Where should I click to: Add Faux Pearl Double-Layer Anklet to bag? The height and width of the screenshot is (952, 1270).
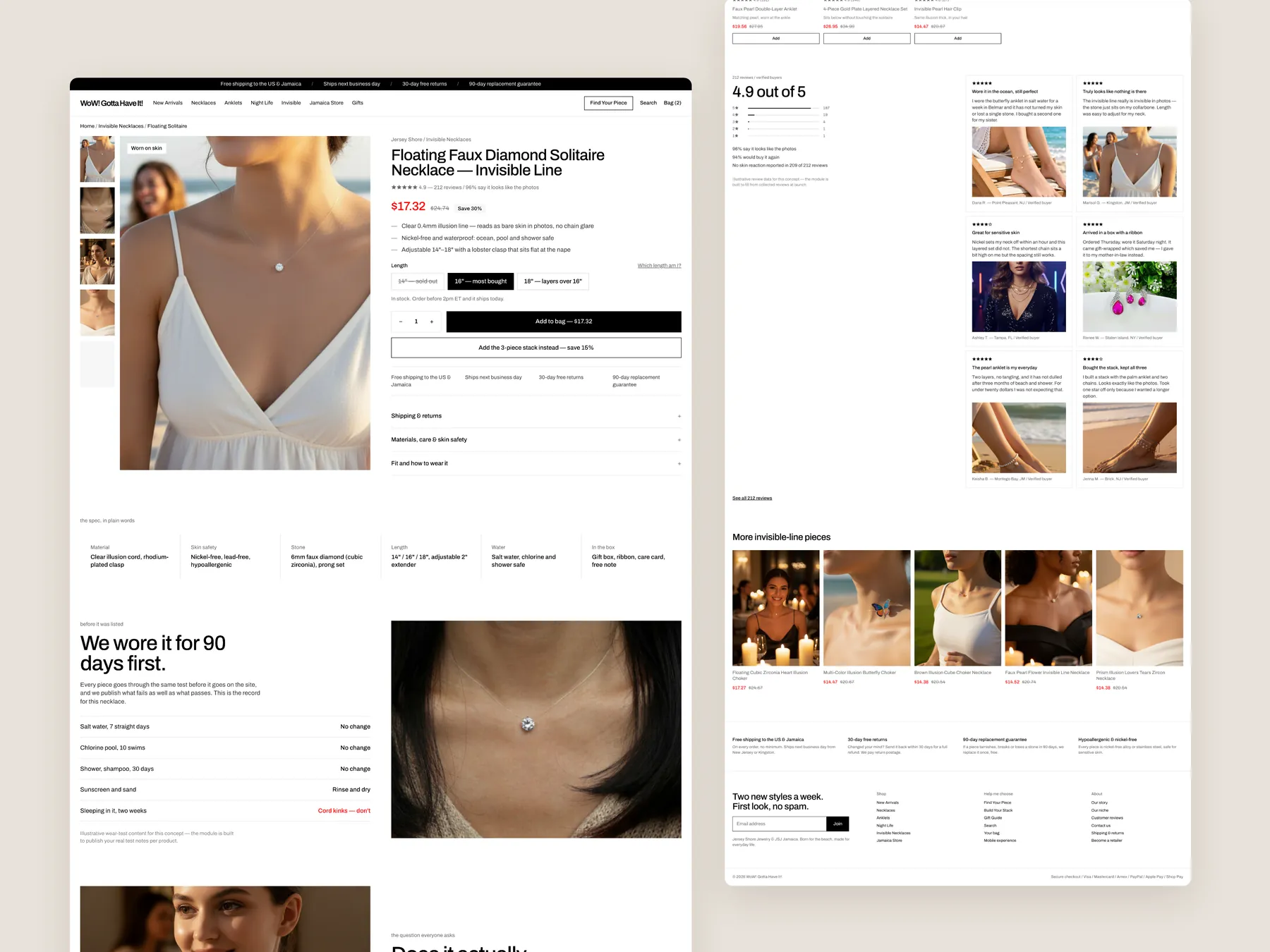[775, 39]
